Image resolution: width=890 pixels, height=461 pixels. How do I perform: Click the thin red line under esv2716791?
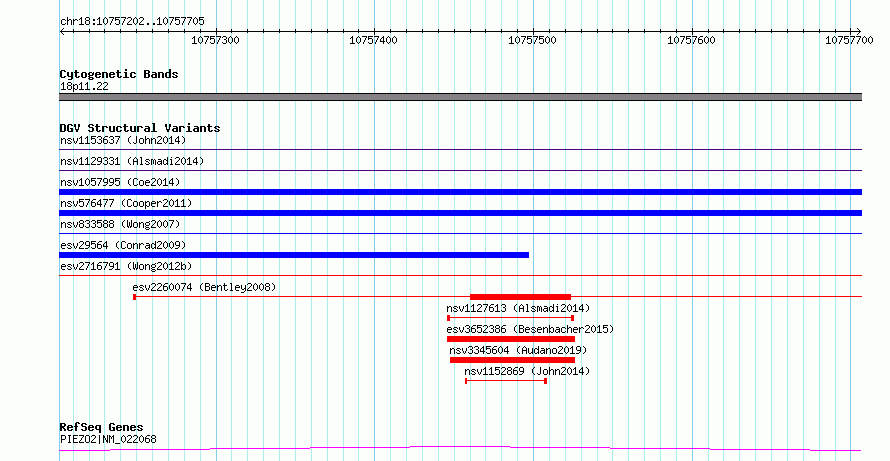[x=460, y=276]
